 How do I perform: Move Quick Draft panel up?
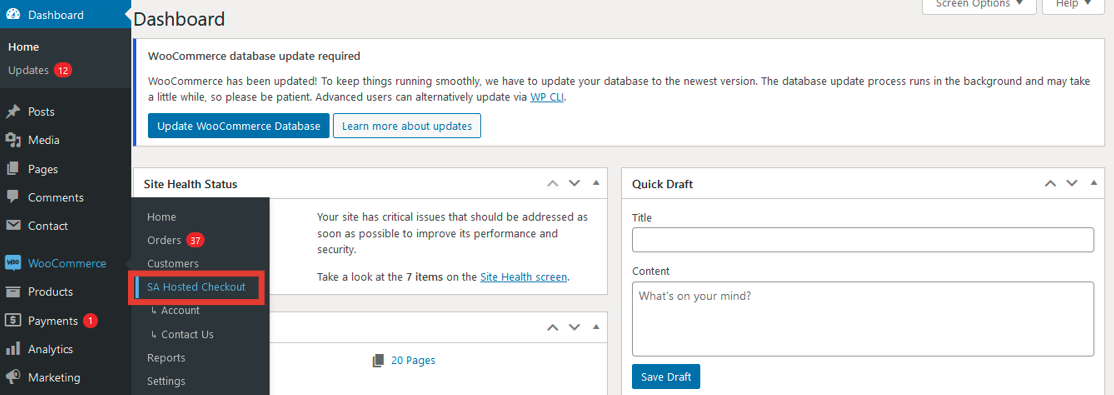pyautogui.click(x=1050, y=183)
